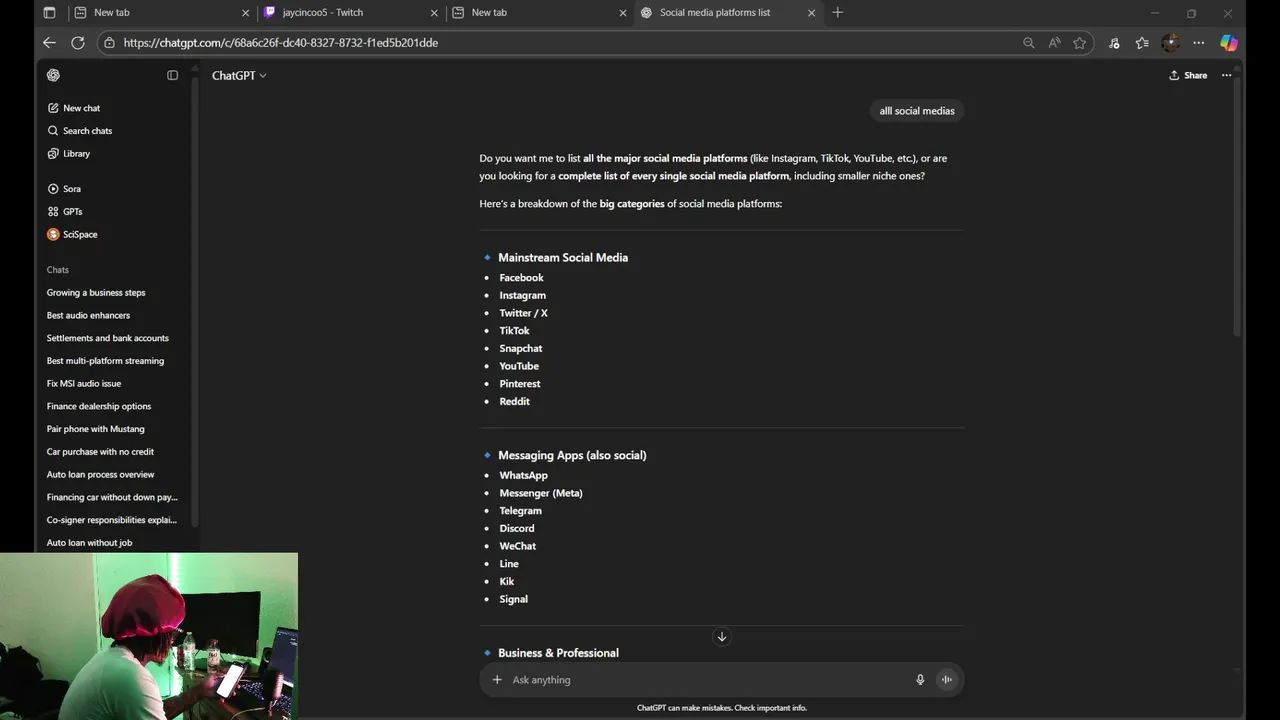The image size is (1280, 720).
Task: Open browser extensions icon
Action: click(1114, 43)
